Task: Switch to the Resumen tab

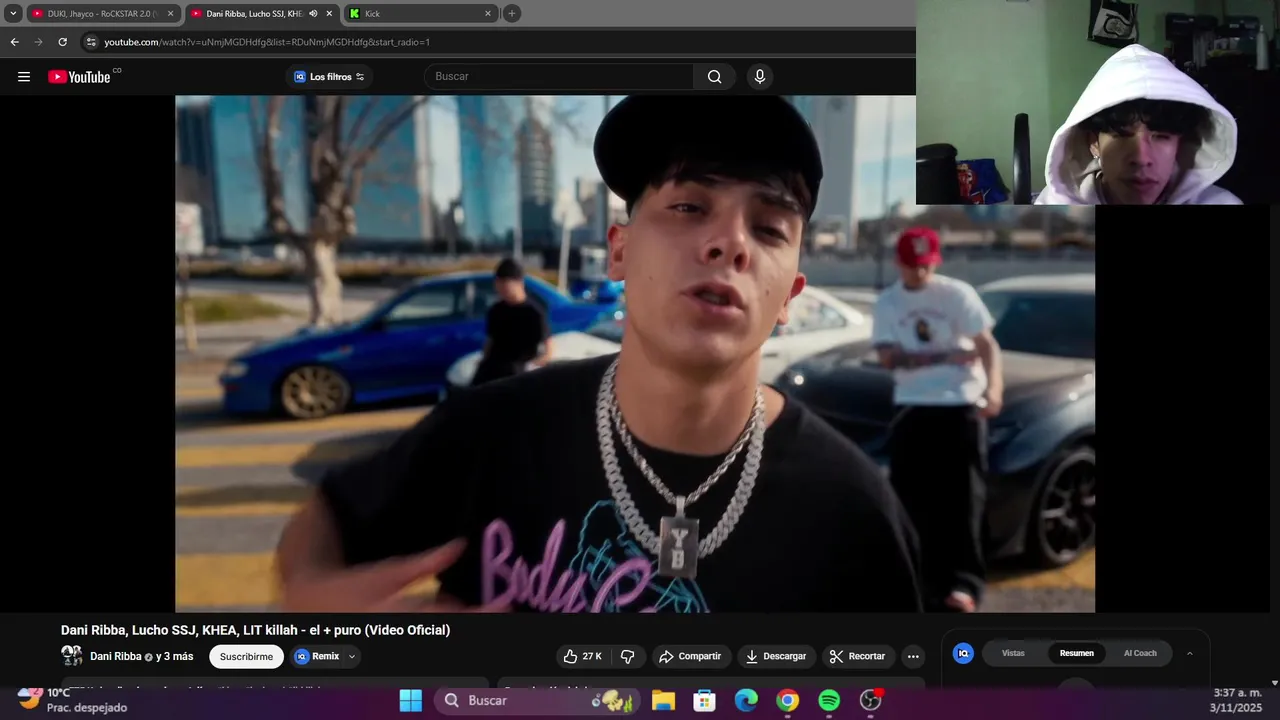Action: click(x=1077, y=653)
